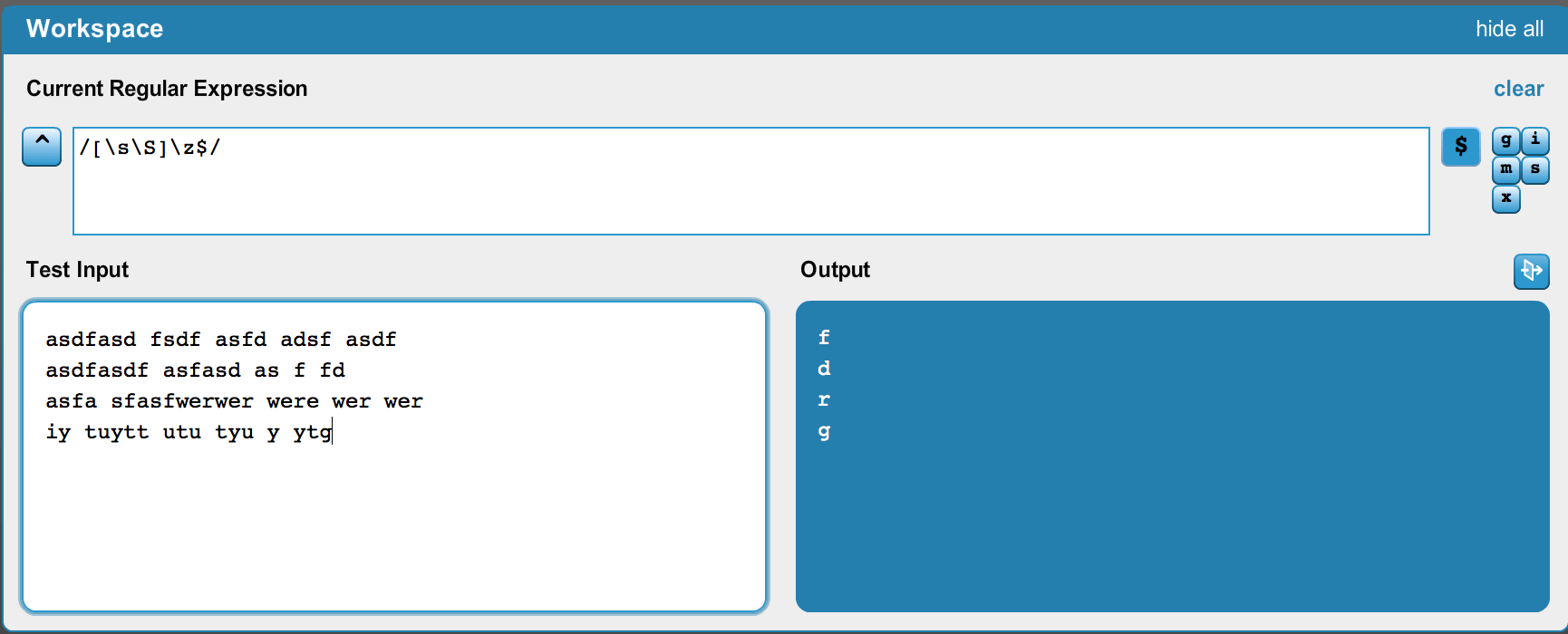1568x634 pixels.
Task: Click the 'd' match in Output
Action: pyautogui.click(x=824, y=369)
